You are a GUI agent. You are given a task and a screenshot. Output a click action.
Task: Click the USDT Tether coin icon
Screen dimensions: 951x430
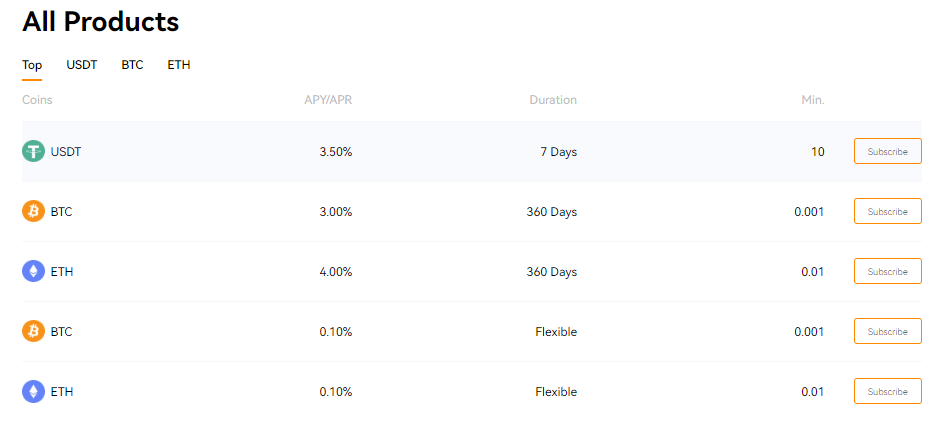click(34, 152)
